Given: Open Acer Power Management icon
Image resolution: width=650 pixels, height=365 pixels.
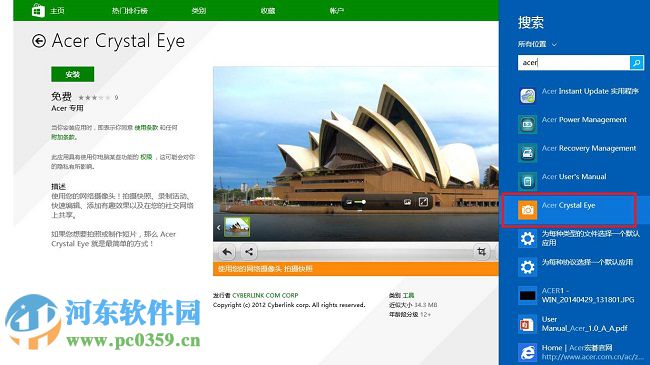Looking at the screenshot, I should point(527,124).
